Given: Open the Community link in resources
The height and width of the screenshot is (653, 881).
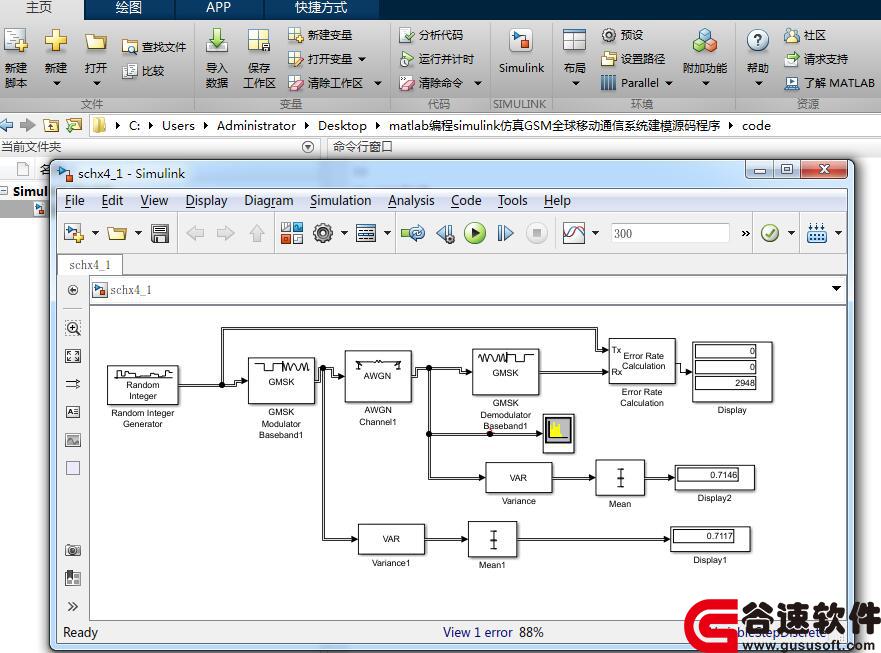Looking at the screenshot, I should point(805,35).
